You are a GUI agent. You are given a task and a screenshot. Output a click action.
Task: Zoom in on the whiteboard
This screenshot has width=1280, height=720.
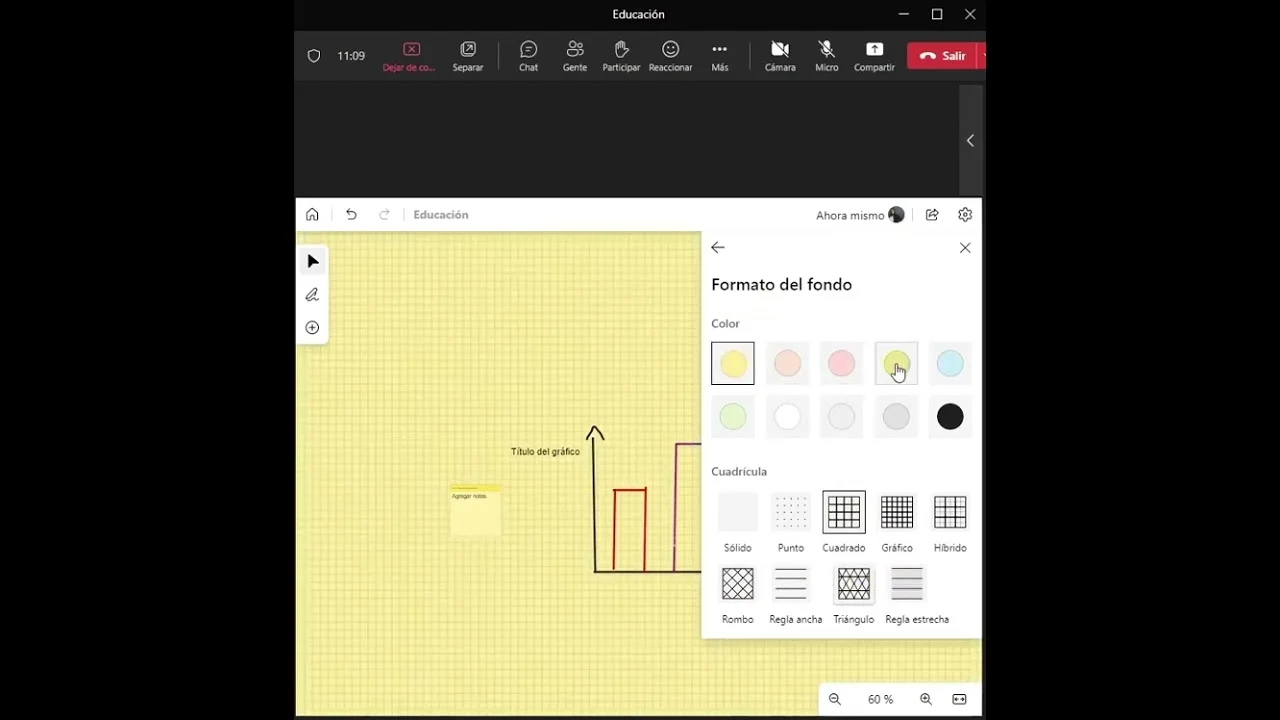pyautogui.click(x=926, y=700)
